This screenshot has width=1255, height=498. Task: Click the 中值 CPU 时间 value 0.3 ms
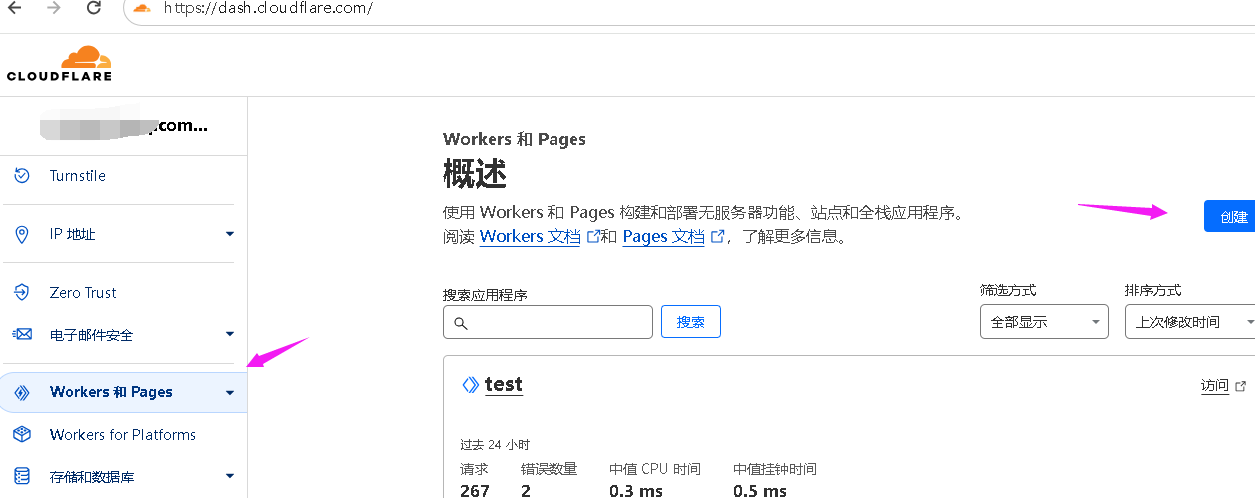pos(636,490)
